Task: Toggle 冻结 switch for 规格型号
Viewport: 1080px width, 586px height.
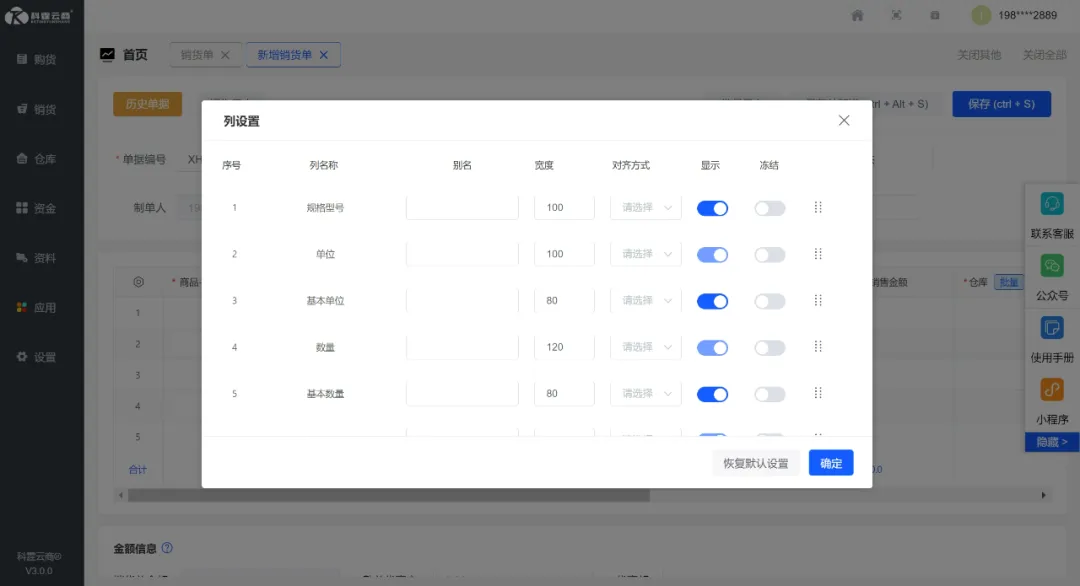Action: tap(769, 208)
